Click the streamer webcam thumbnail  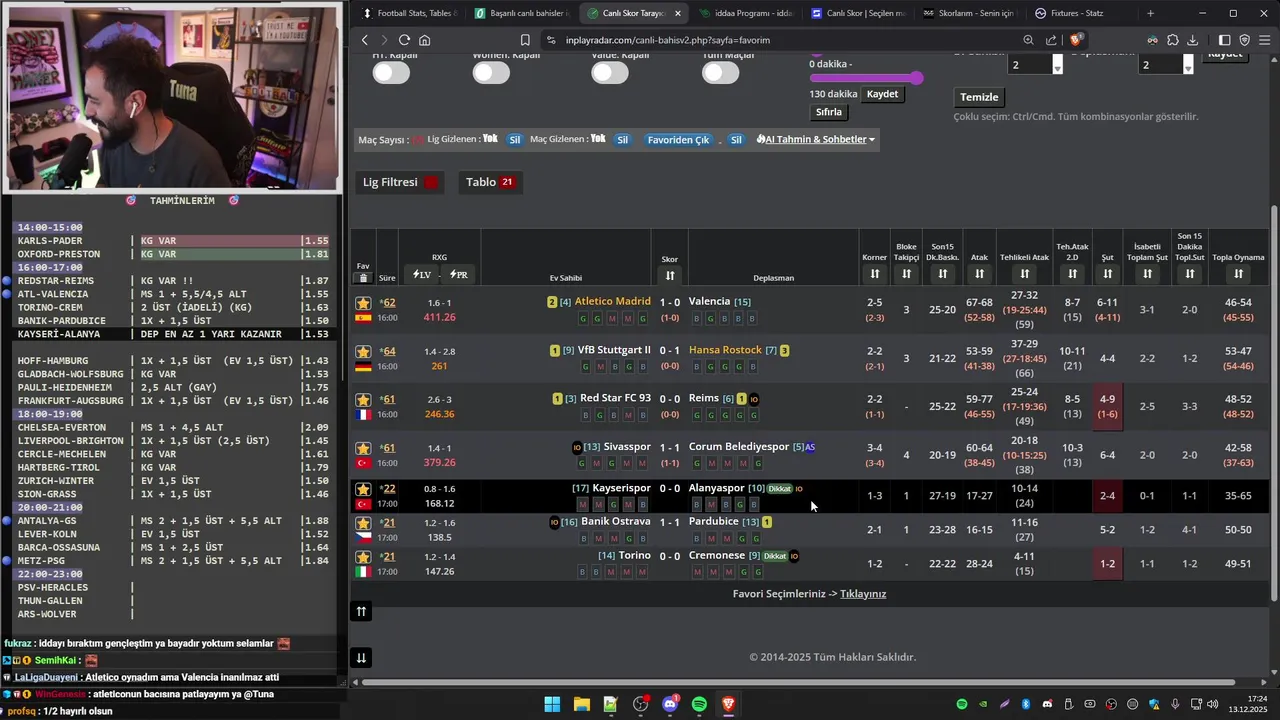172,97
